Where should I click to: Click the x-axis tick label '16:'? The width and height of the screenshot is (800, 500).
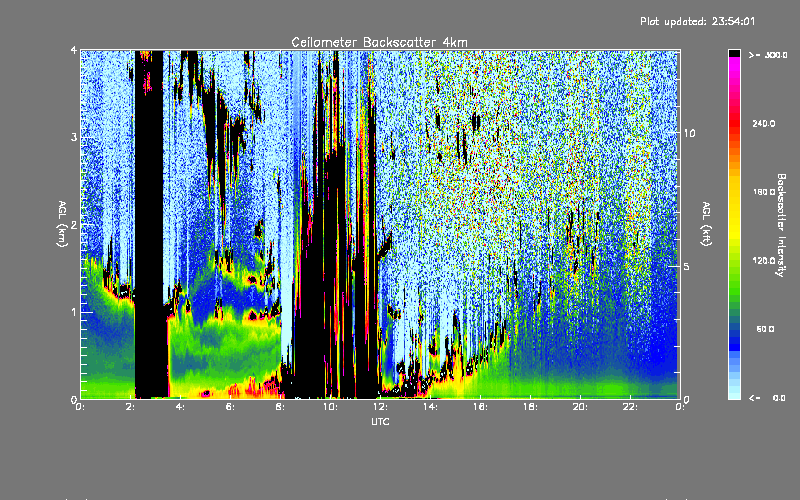[480, 407]
